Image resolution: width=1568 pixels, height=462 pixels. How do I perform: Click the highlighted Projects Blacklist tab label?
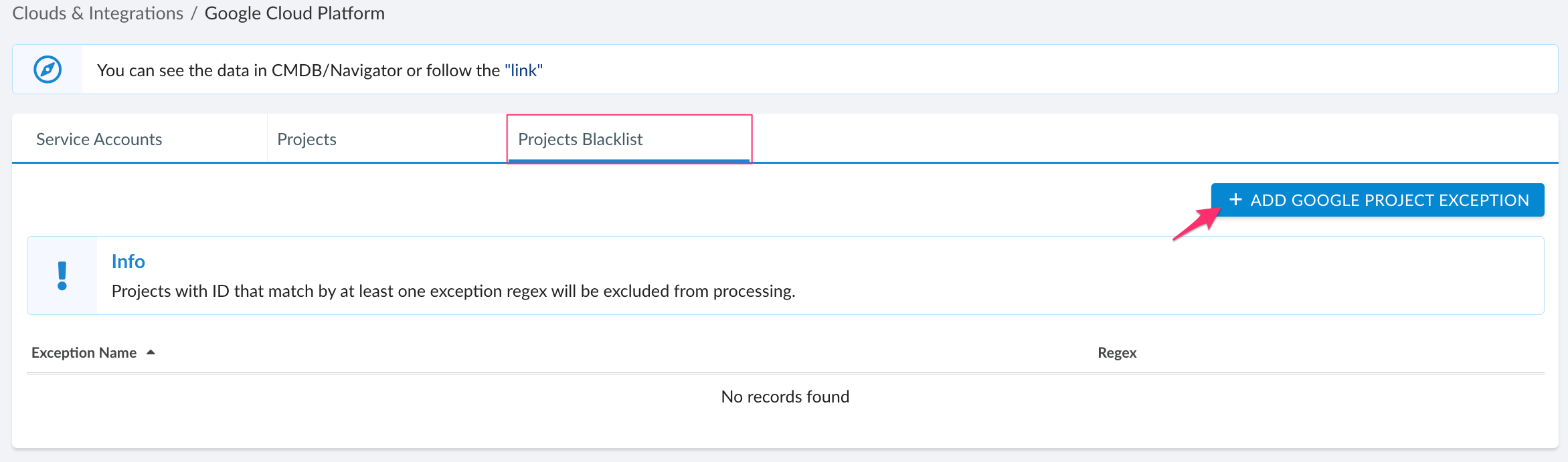pyautogui.click(x=580, y=139)
